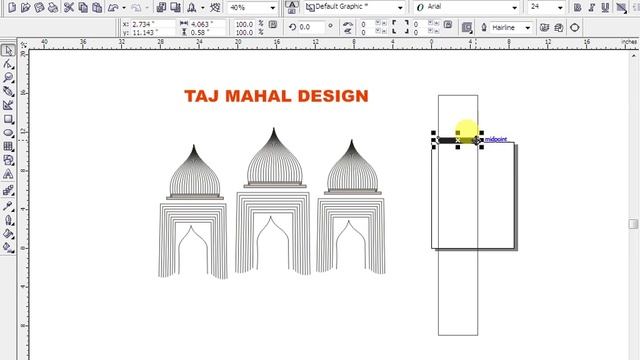Click the object width field 4.063
The width and height of the screenshot is (640, 360).
pyautogui.click(x=207, y=24)
